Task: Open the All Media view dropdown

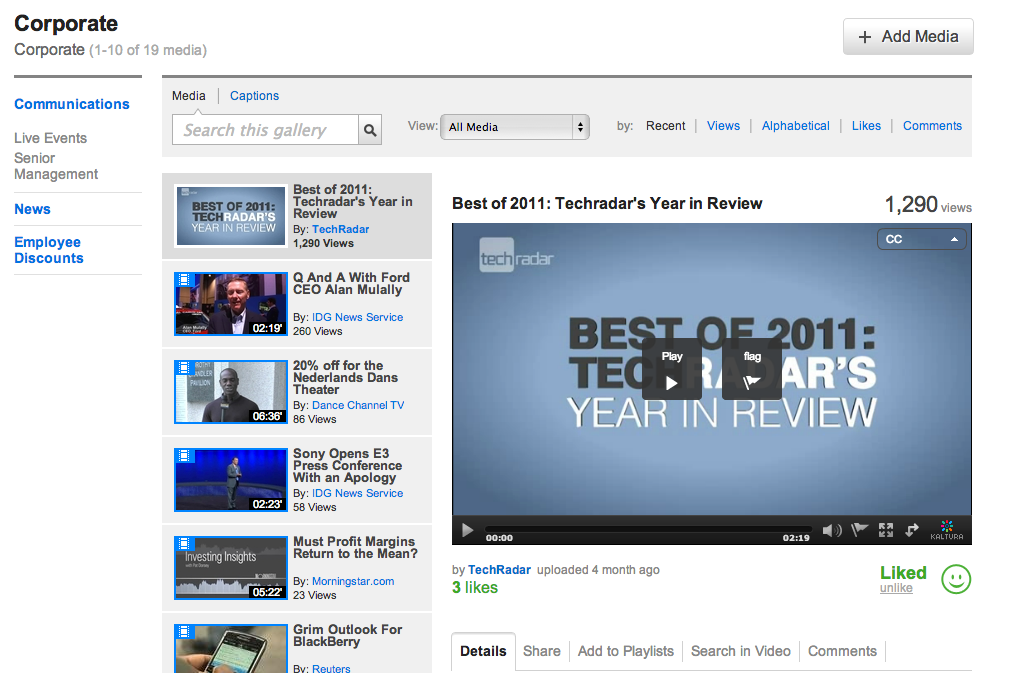Action: [x=515, y=127]
